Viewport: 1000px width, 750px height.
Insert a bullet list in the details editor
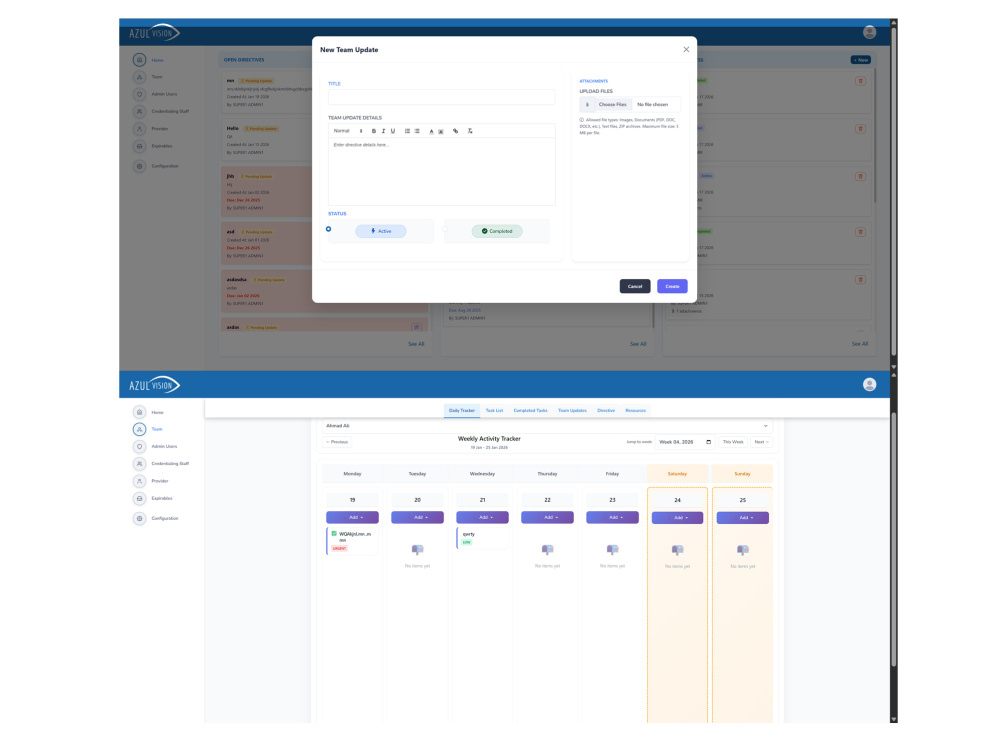(x=417, y=131)
